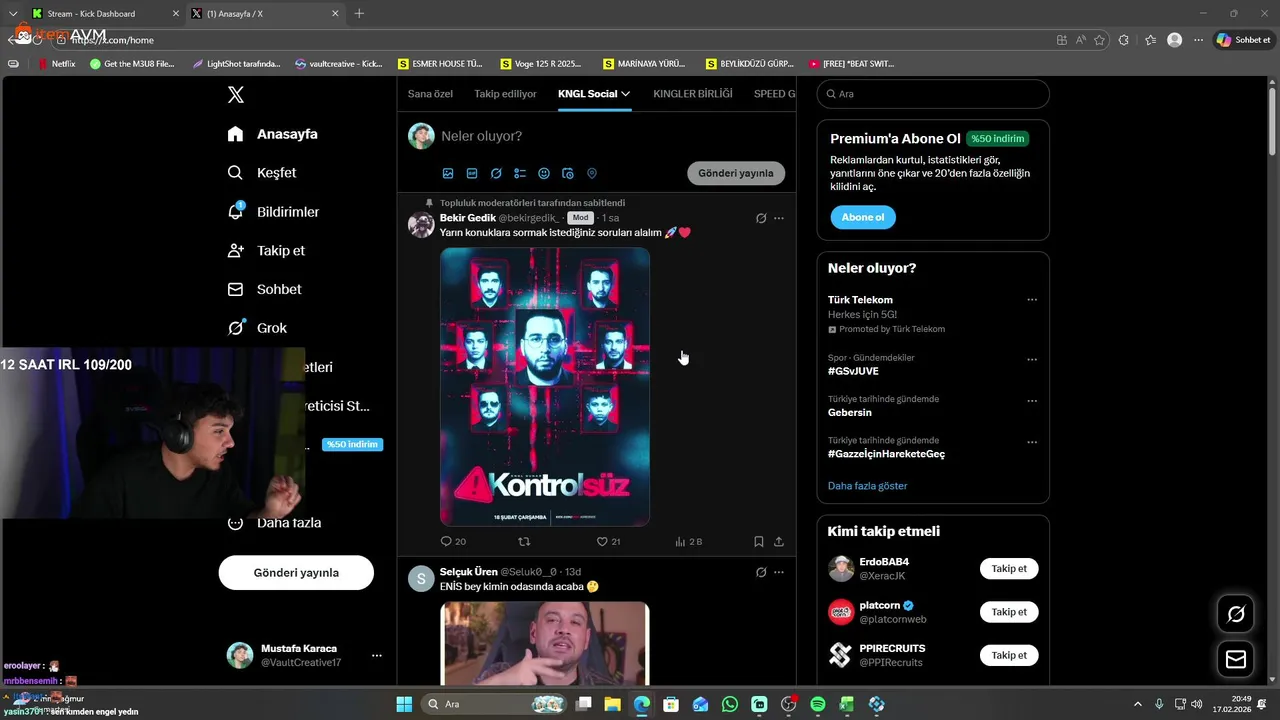Open Bildirimler notifications
1280x720 pixels.
[x=274, y=212]
